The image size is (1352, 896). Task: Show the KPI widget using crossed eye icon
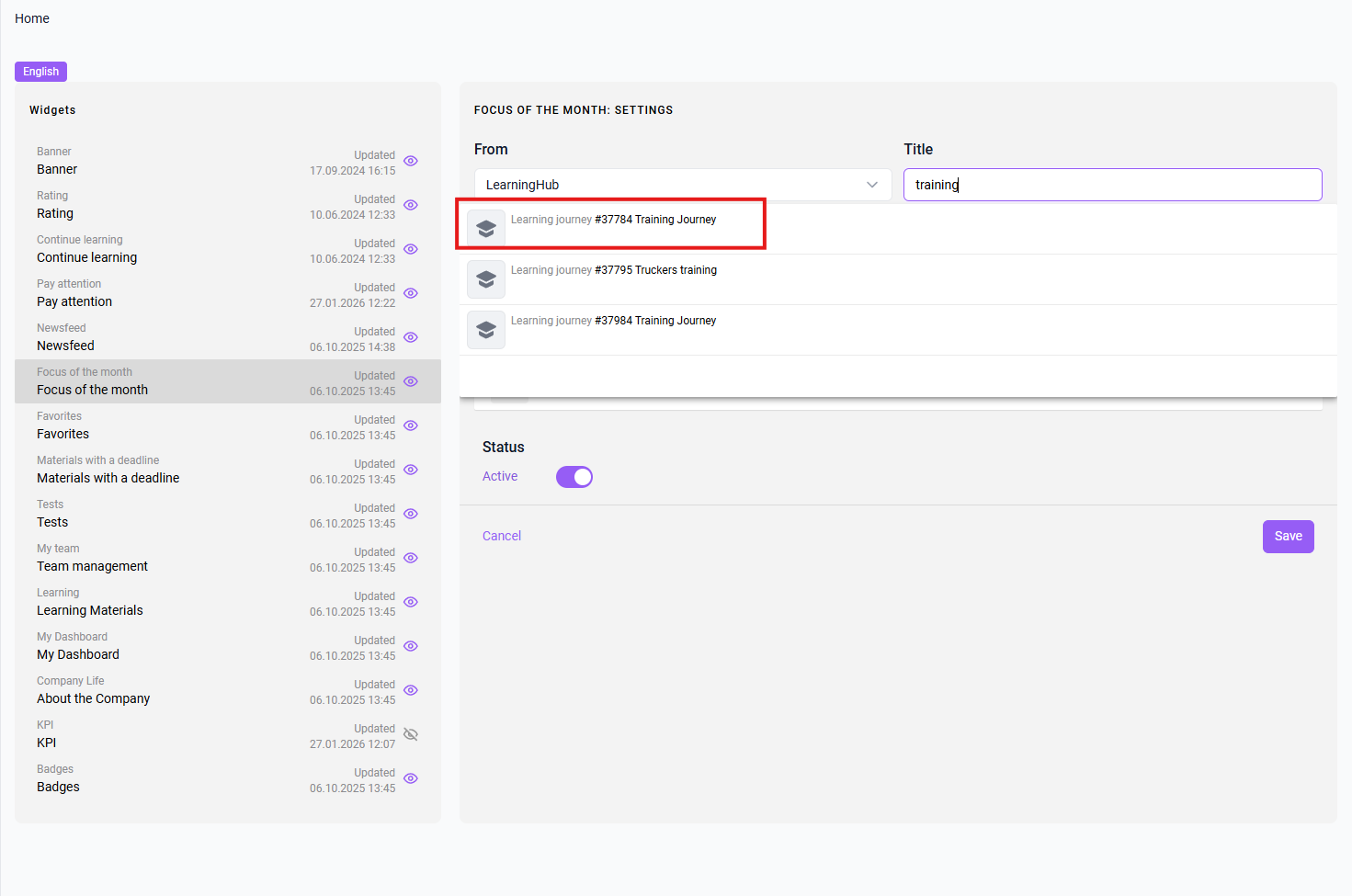click(x=411, y=734)
